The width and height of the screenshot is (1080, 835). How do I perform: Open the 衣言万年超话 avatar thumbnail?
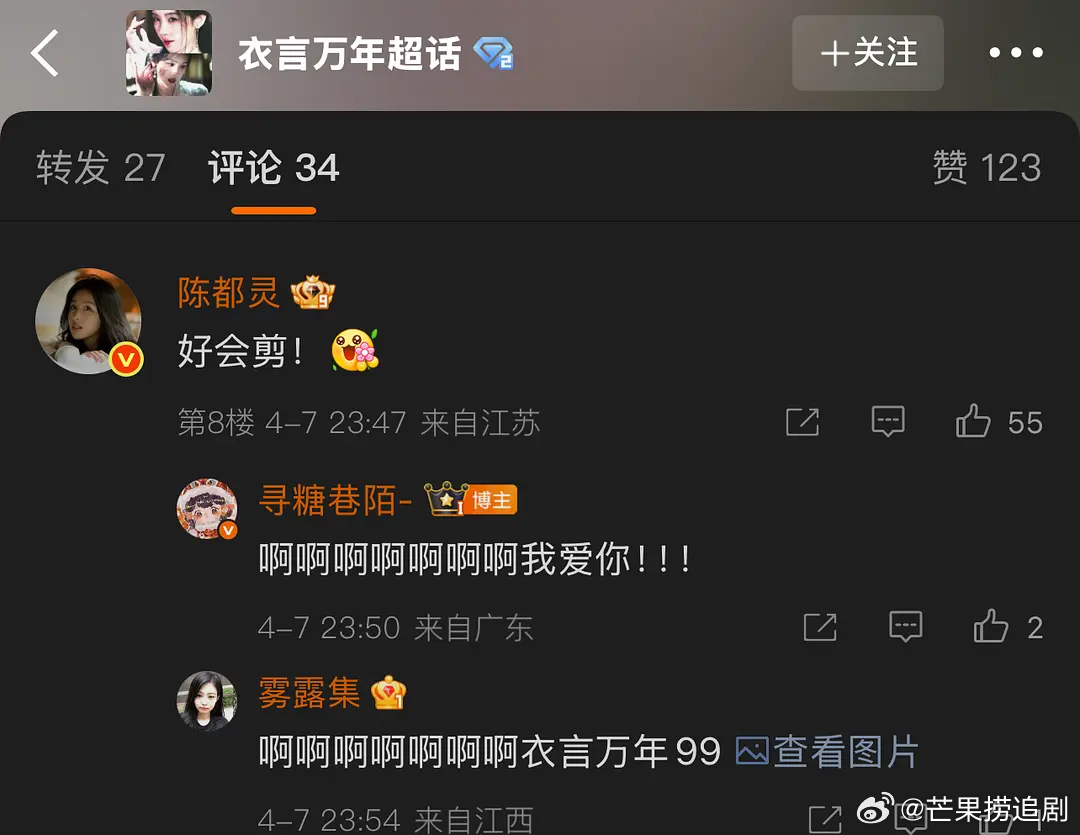(169, 53)
